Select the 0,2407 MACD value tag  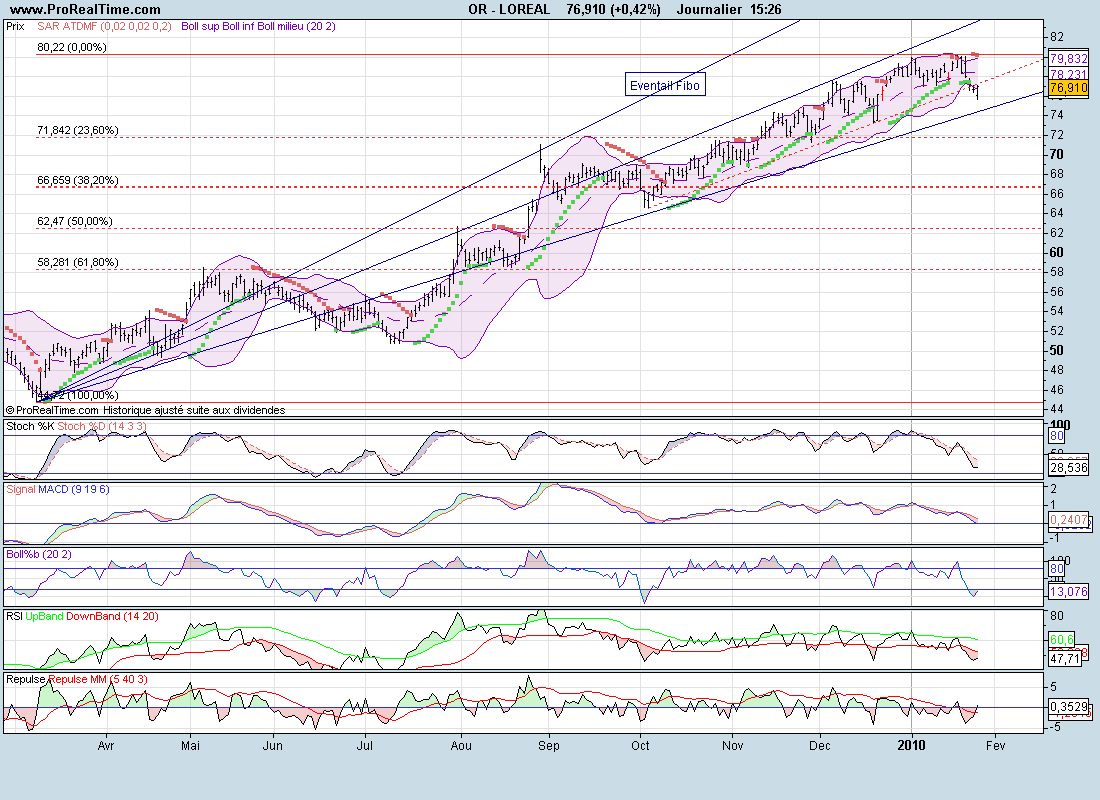click(1068, 520)
